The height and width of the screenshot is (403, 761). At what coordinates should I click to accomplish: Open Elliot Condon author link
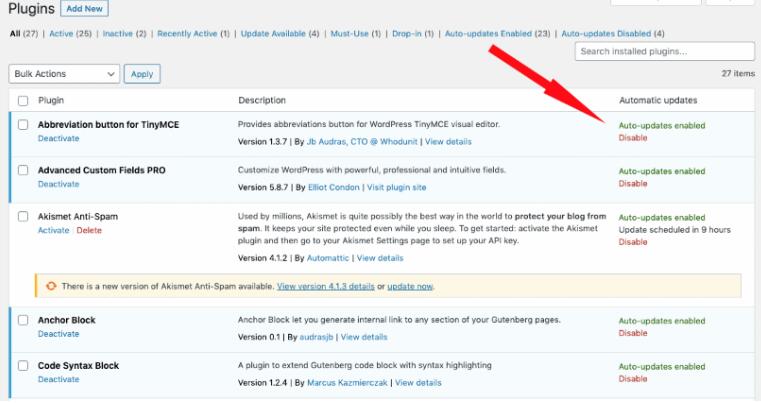(x=333, y=187)
